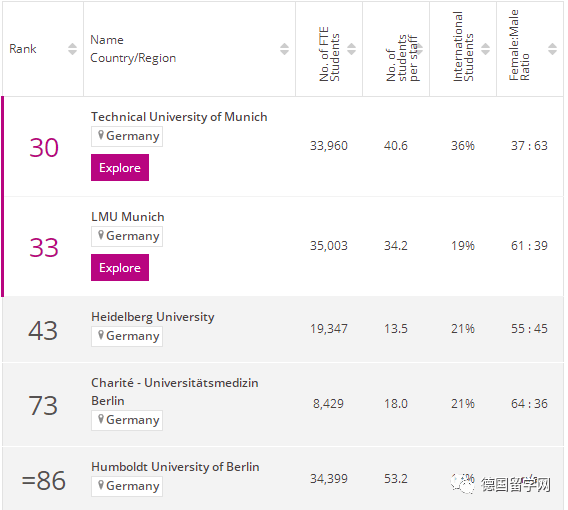Click students per staff value 34.2
Viewport: 568px width, 510px height.
coord(396,246)
